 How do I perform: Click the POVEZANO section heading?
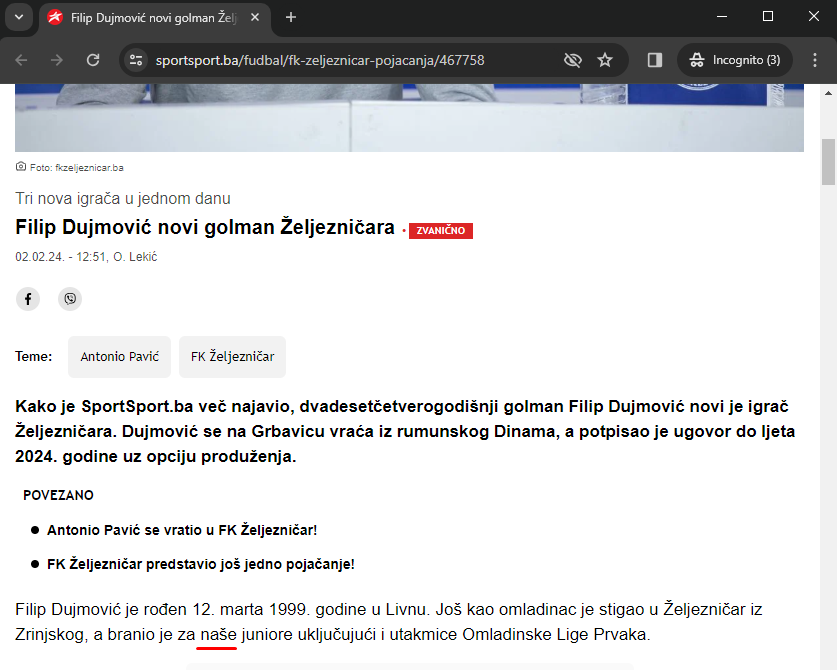58,495
